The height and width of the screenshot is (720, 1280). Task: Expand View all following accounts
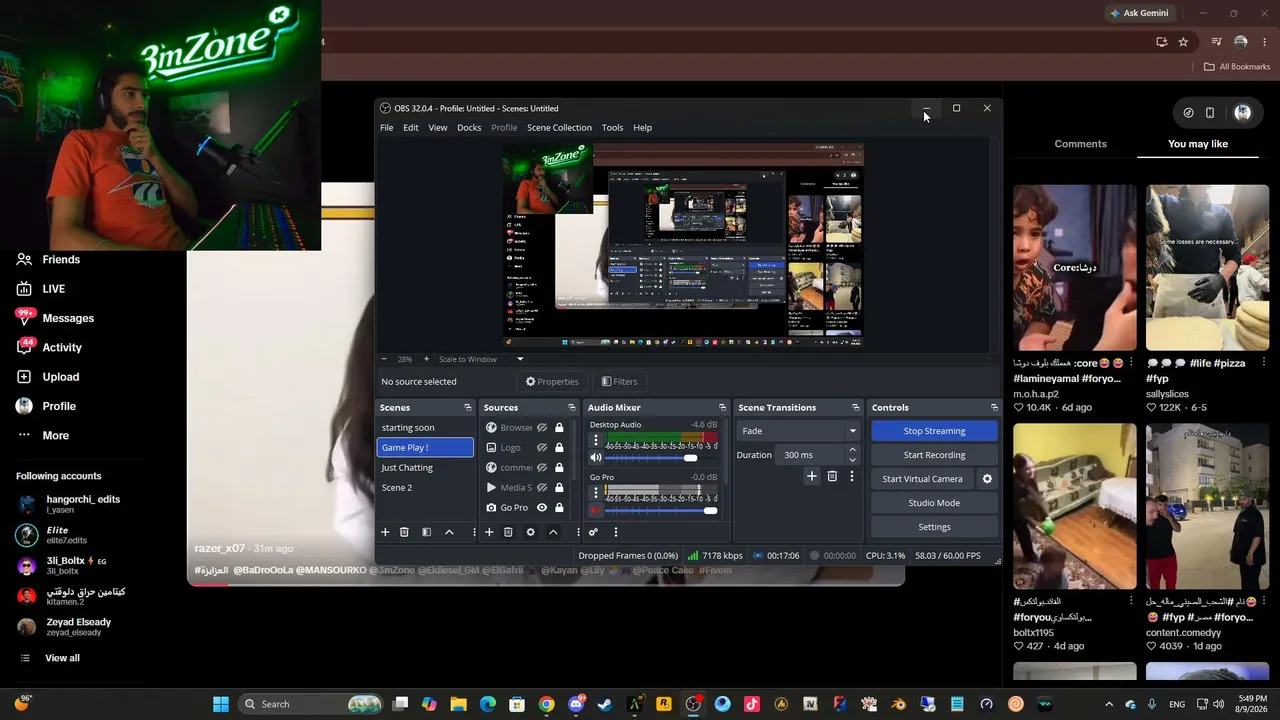50,658
